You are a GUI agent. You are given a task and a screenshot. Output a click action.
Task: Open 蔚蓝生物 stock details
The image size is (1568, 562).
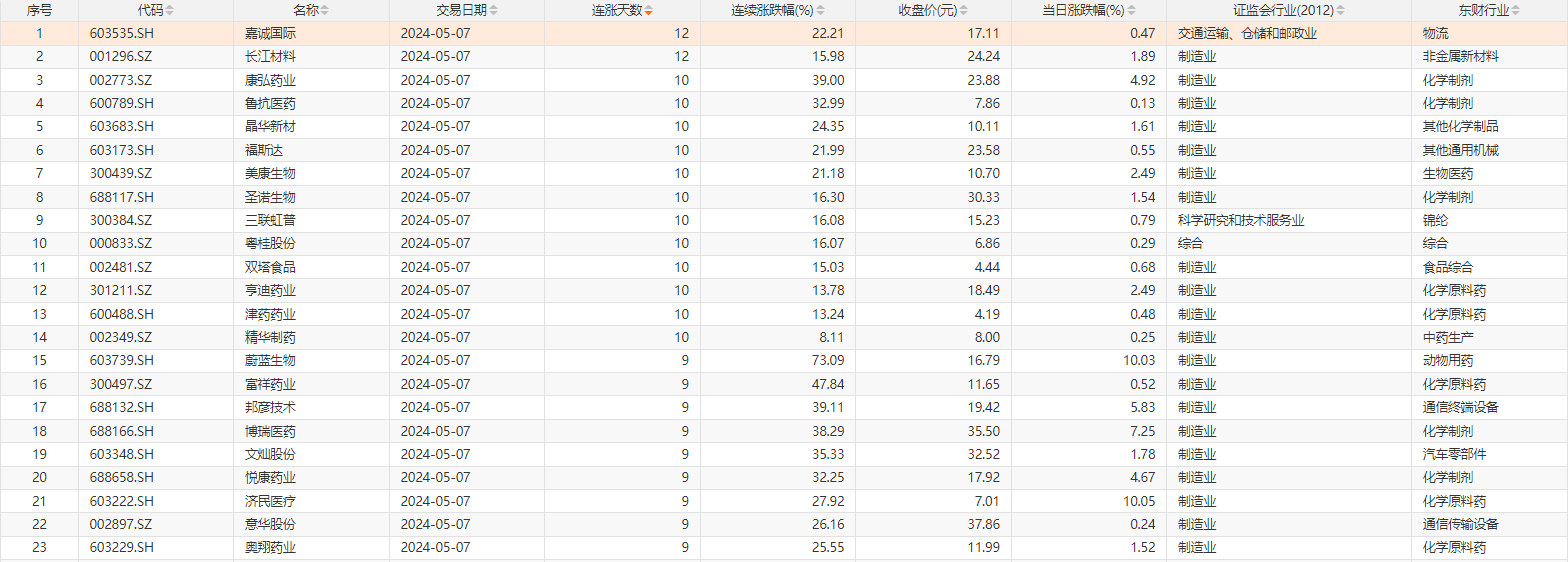tap(270, 360)
